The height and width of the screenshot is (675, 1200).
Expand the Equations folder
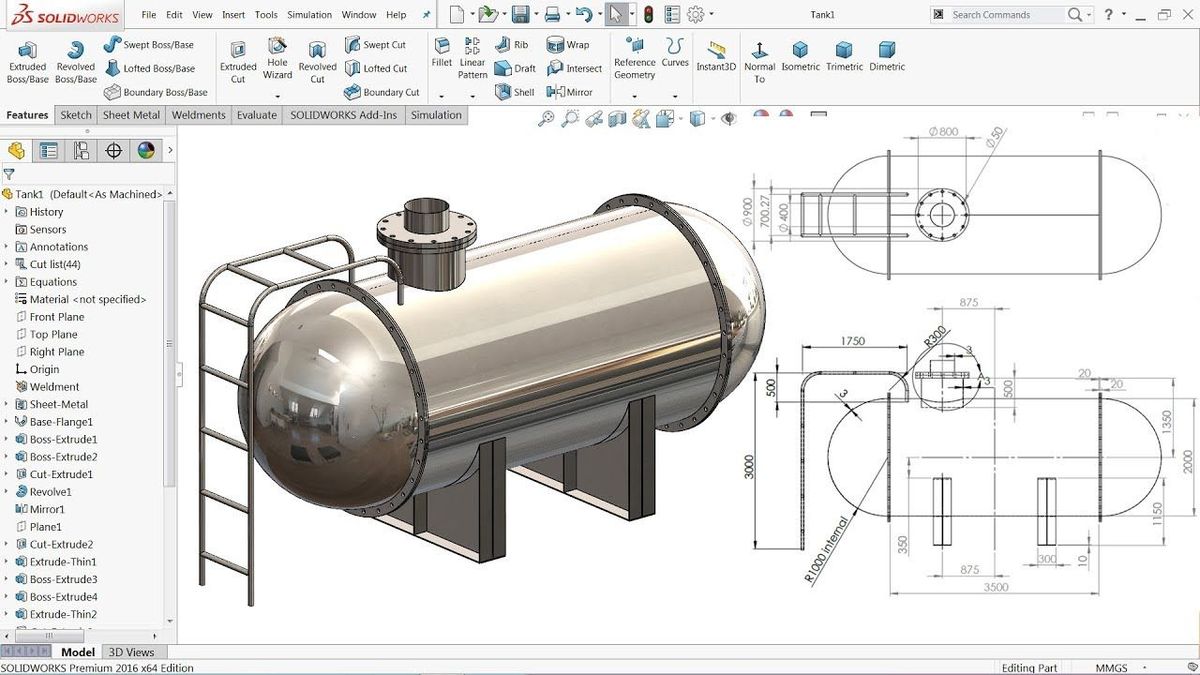click(x=7, y=282)
